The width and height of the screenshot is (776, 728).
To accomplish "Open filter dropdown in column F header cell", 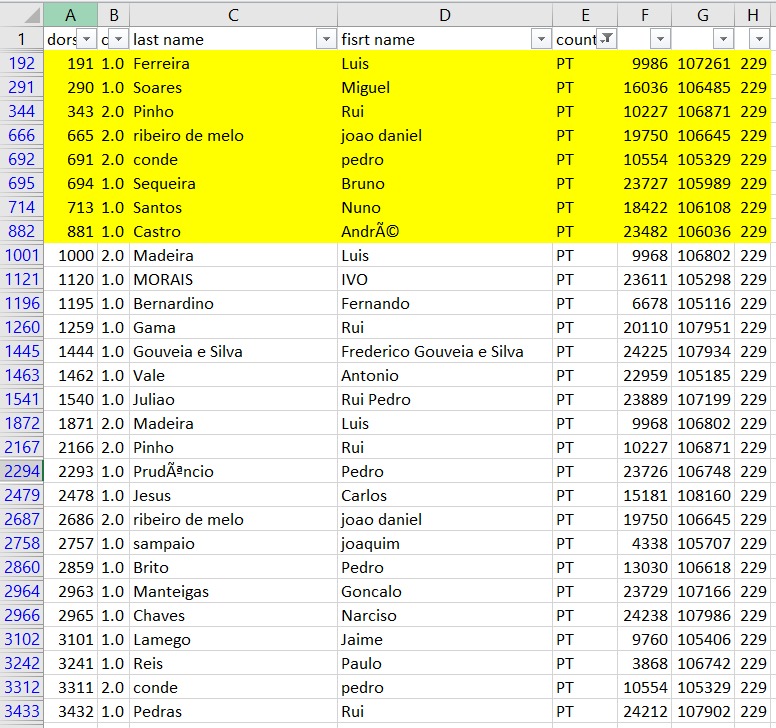I will [660, 39].
